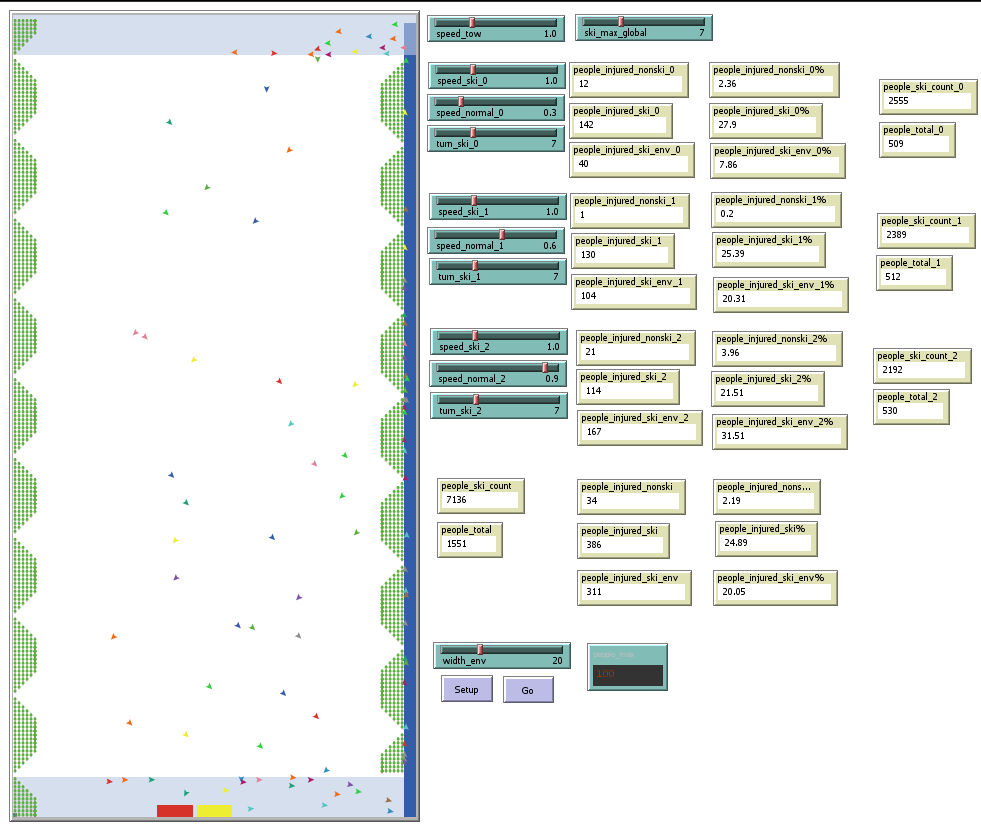Select the people_ski_count_2 monitor
Image resolution: width=981 pixels, height=836 pixels.
tap(921, 365)
